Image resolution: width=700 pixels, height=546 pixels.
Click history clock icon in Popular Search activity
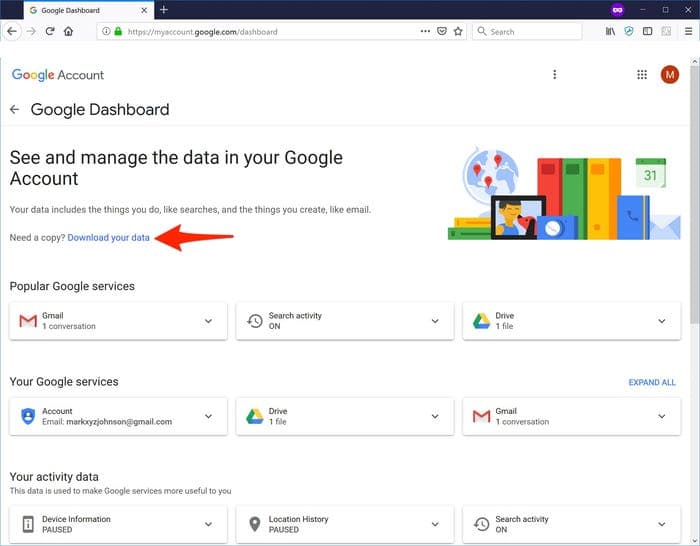point(254,321)
